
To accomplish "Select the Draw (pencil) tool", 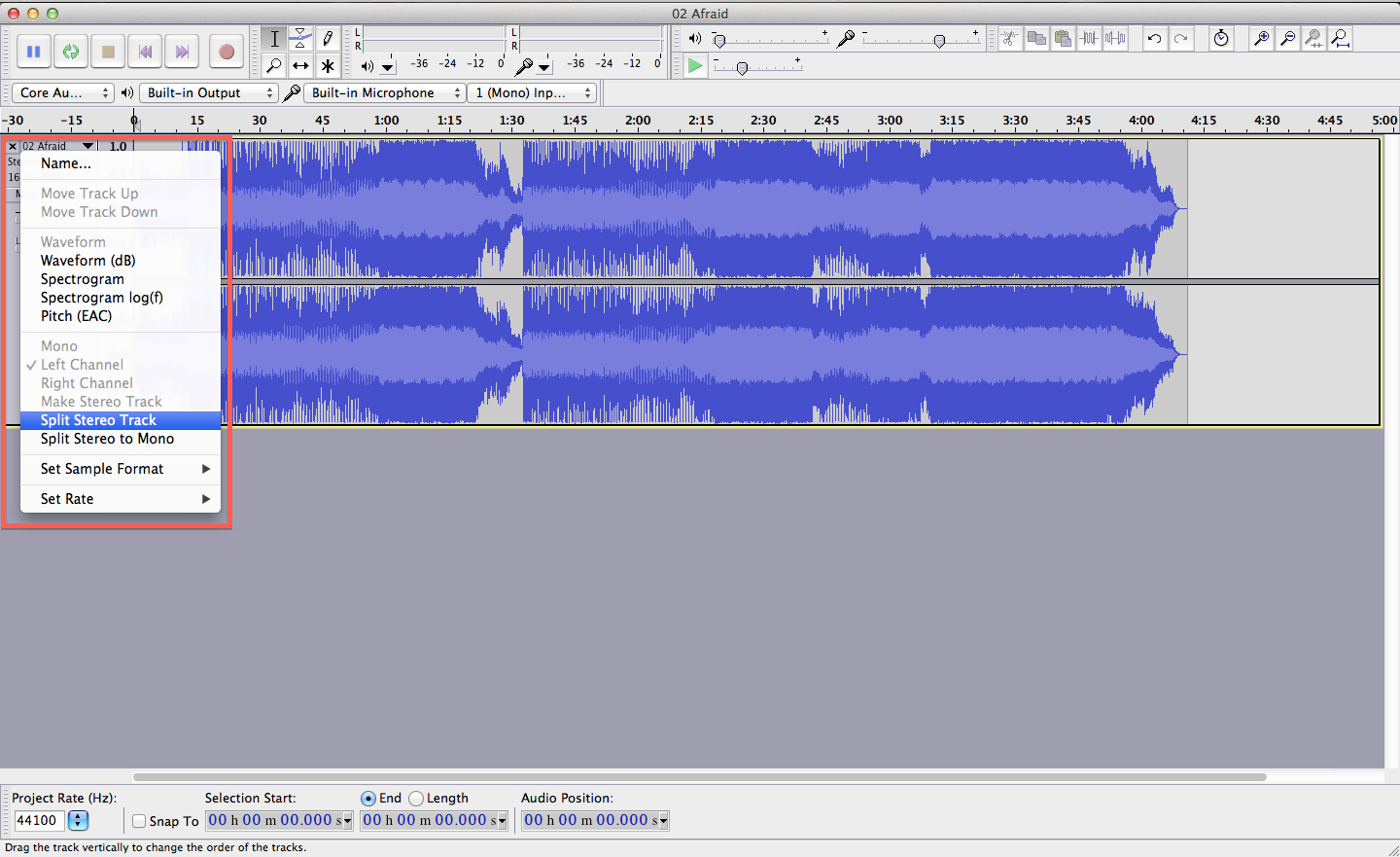I will [328, 39].
